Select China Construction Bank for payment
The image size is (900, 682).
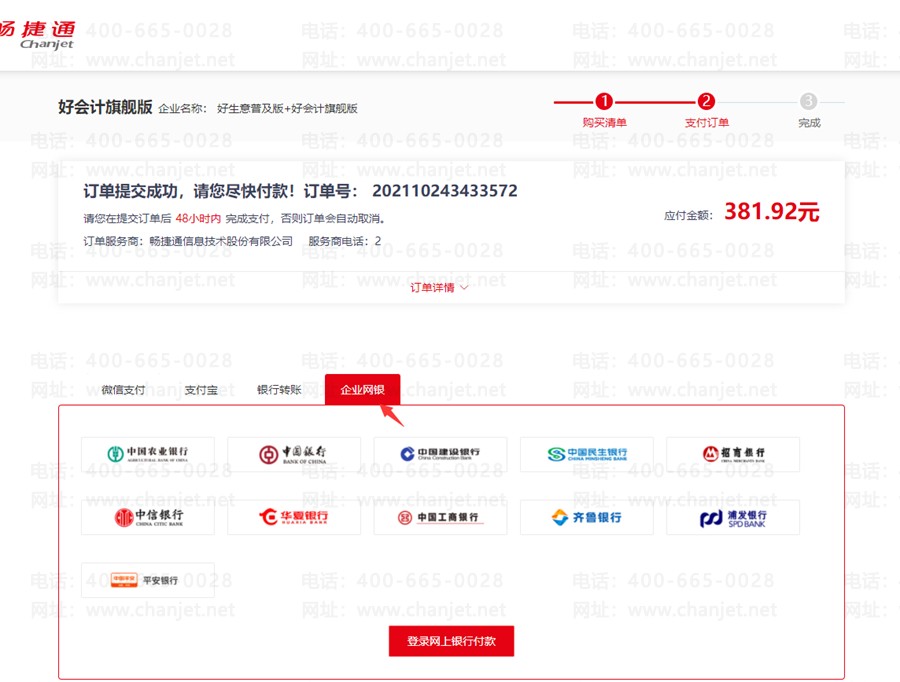[x=440, y=454]
